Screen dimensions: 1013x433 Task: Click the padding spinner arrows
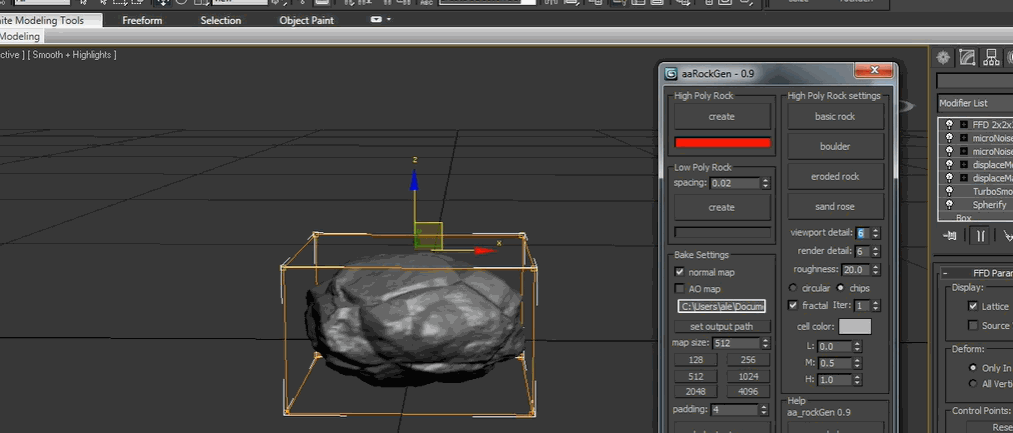(x=764, y=410)
